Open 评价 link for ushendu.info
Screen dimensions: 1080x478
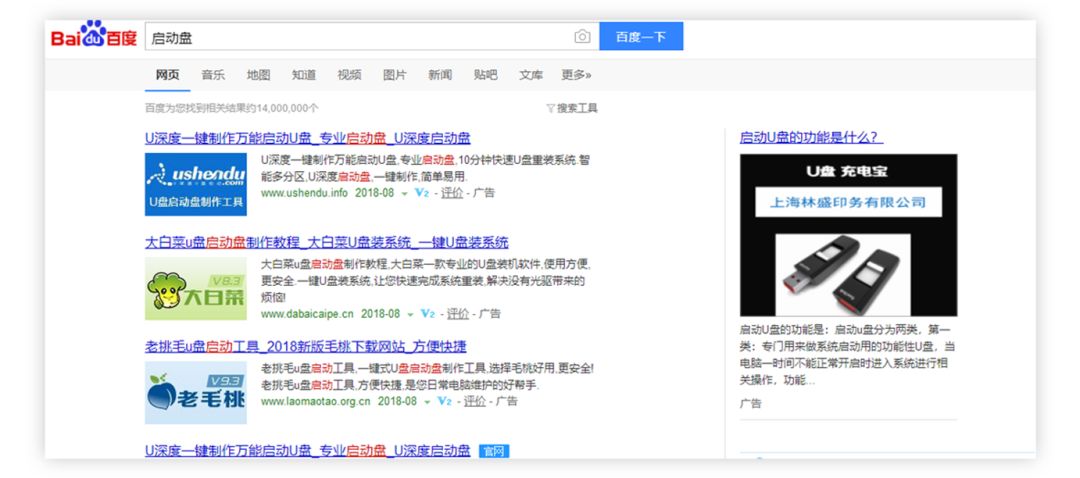click(452, 193)
